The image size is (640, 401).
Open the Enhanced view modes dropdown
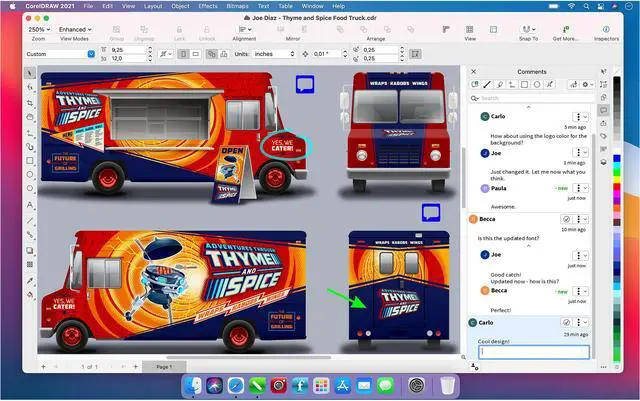[75, 29]
